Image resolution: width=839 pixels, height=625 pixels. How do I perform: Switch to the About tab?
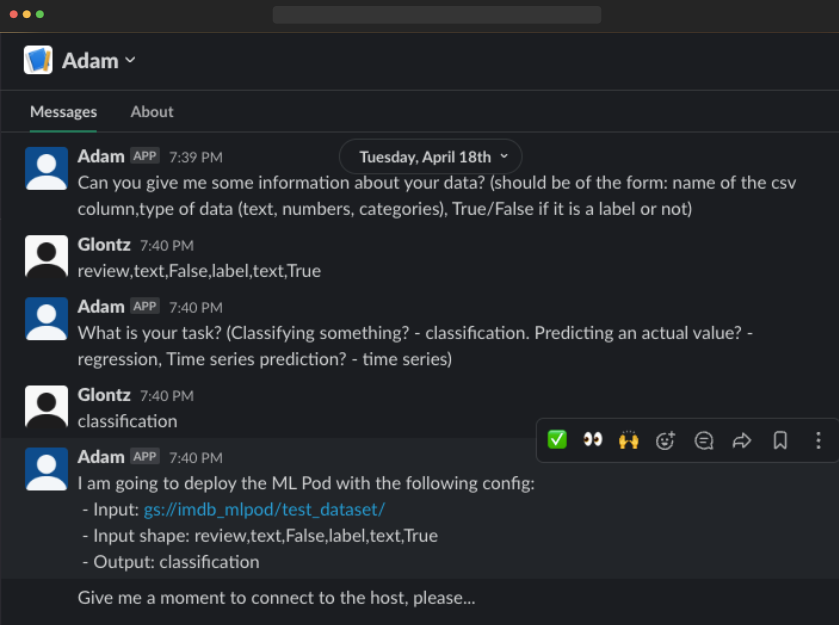coord(152,112)
